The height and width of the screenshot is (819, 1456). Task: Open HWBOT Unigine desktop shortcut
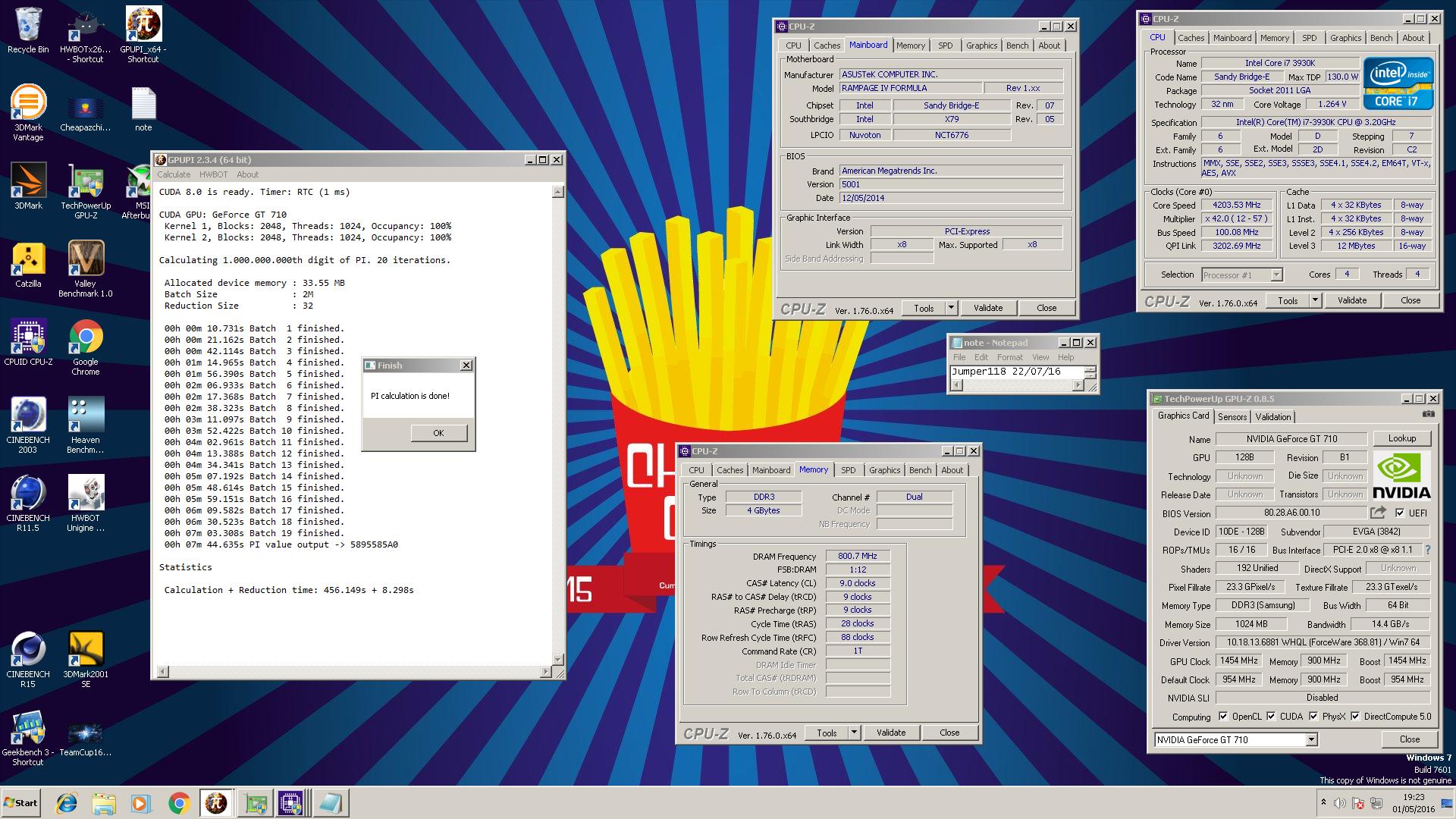click(x=86, y=504)
